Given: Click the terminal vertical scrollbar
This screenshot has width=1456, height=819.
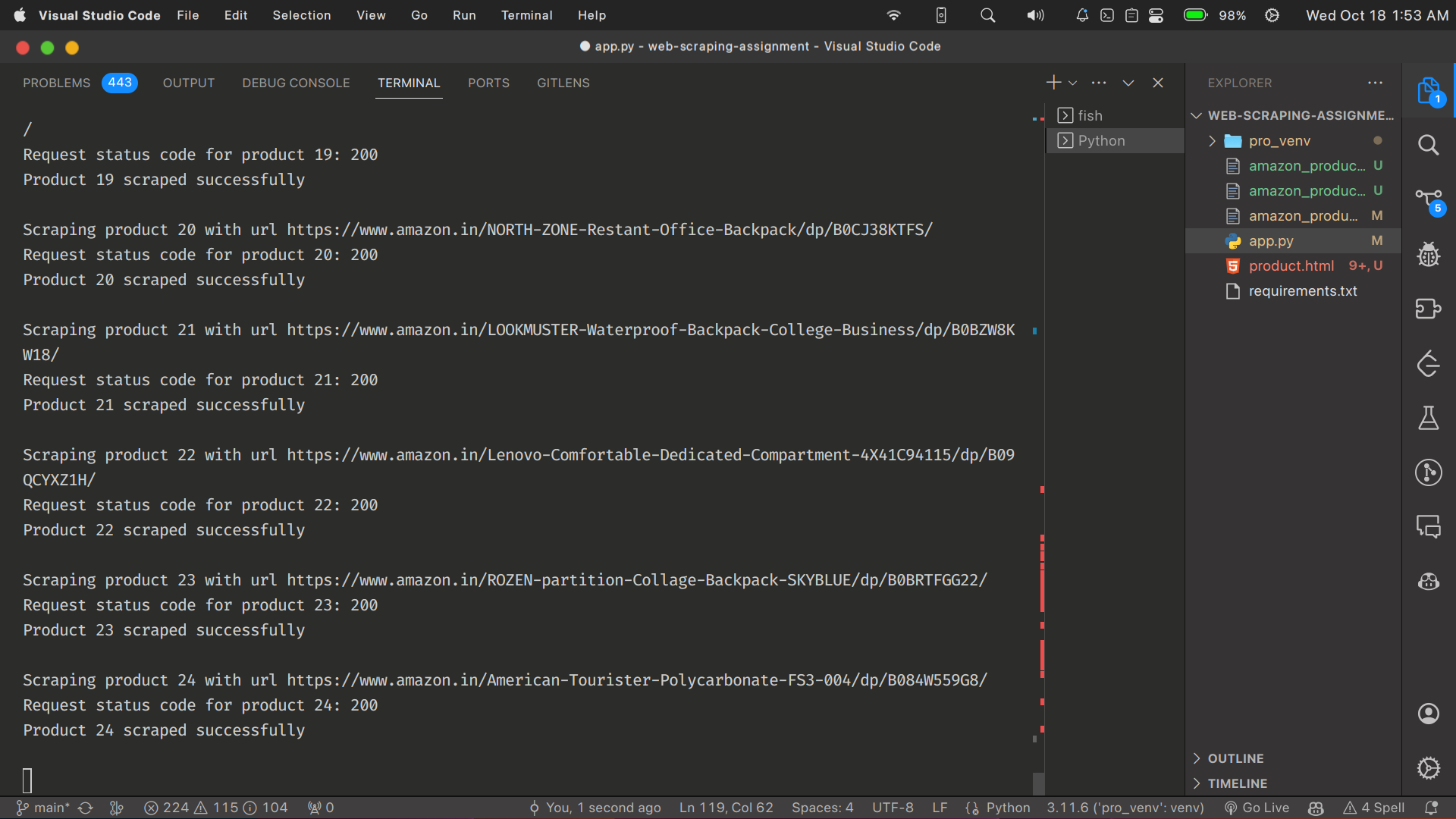Looking at the screenshot, I should click(1038, 783).
